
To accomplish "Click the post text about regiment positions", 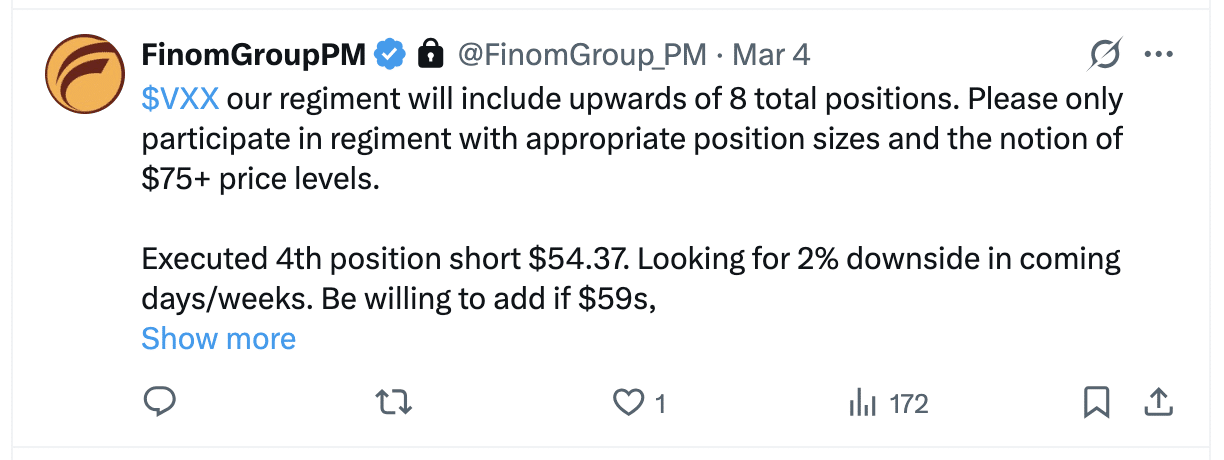I will [x=630, y=140].
